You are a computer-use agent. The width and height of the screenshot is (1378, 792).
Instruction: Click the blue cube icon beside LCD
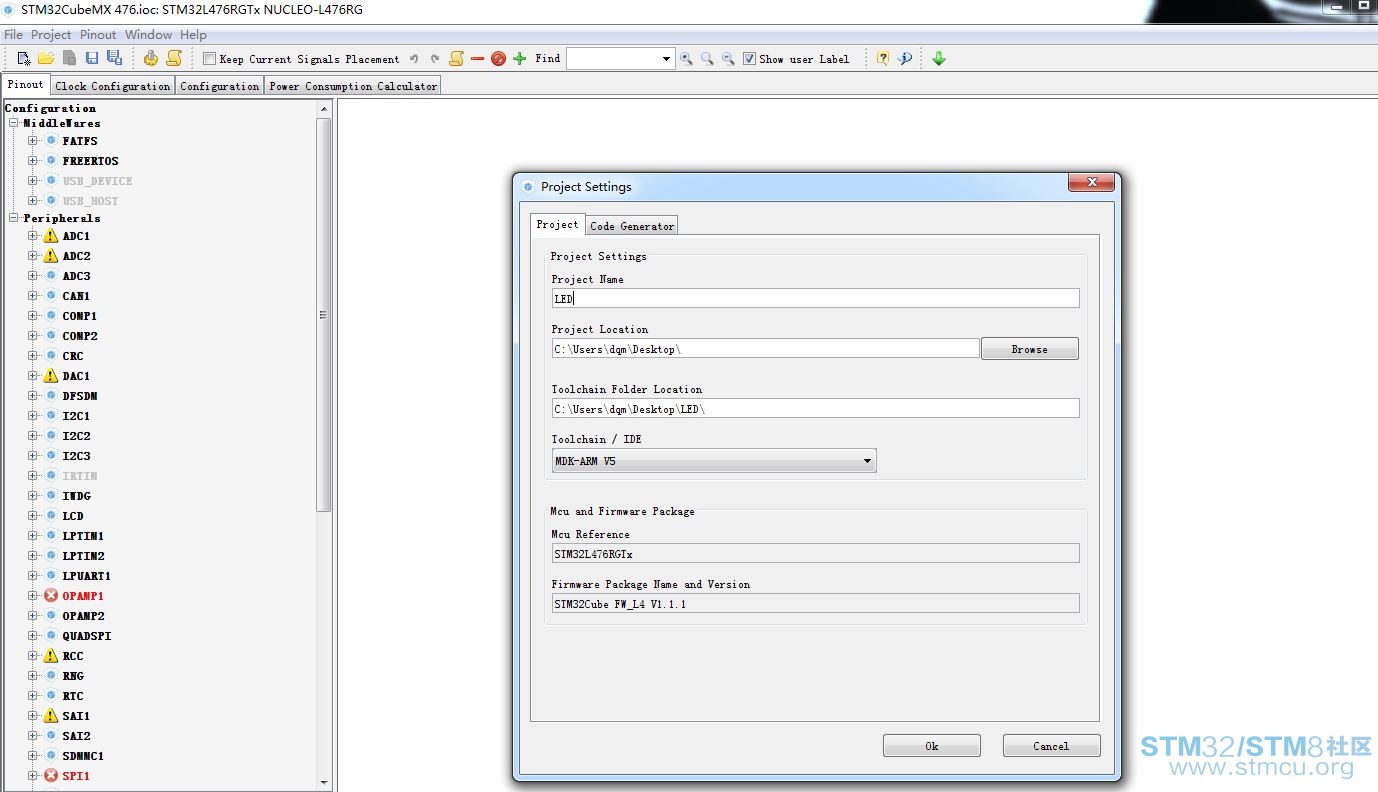pyautogui.click(x=51, y=516)
